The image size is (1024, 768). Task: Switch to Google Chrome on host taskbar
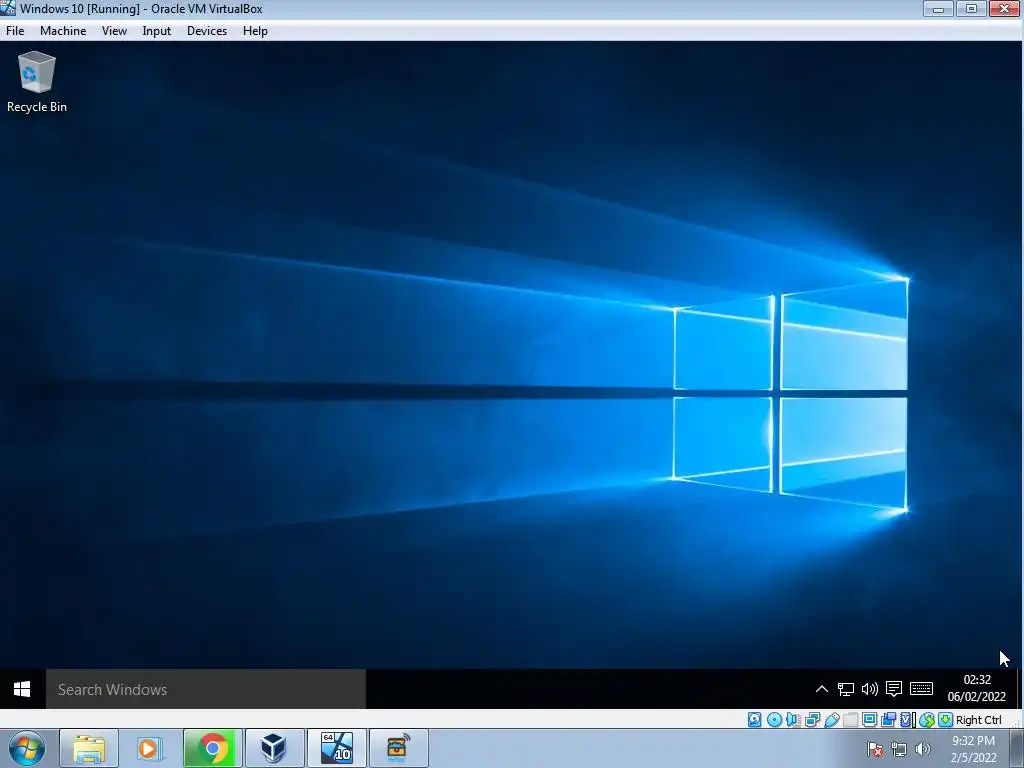pos(213,749)
